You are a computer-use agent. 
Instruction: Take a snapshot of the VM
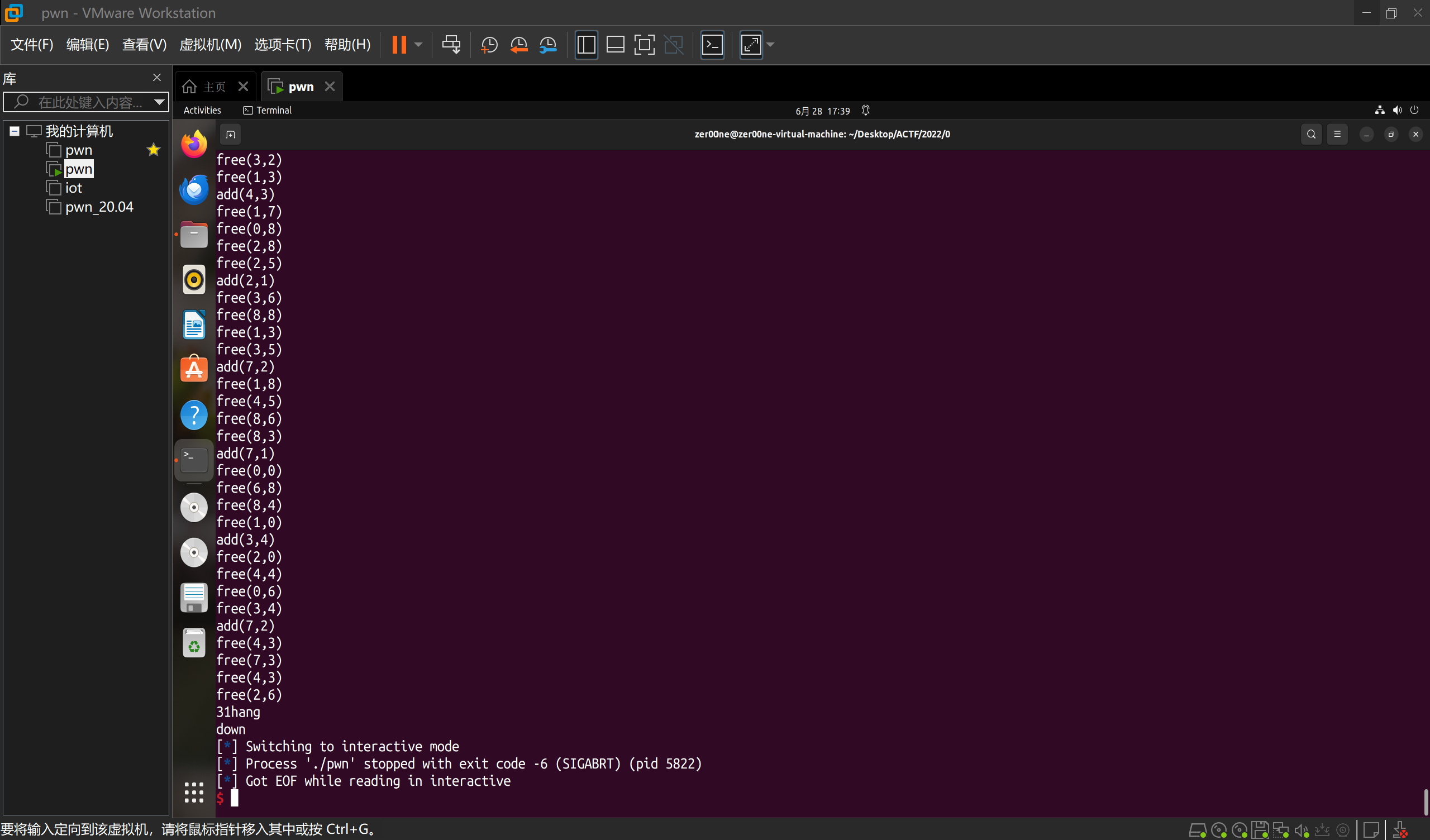[489, 44]
